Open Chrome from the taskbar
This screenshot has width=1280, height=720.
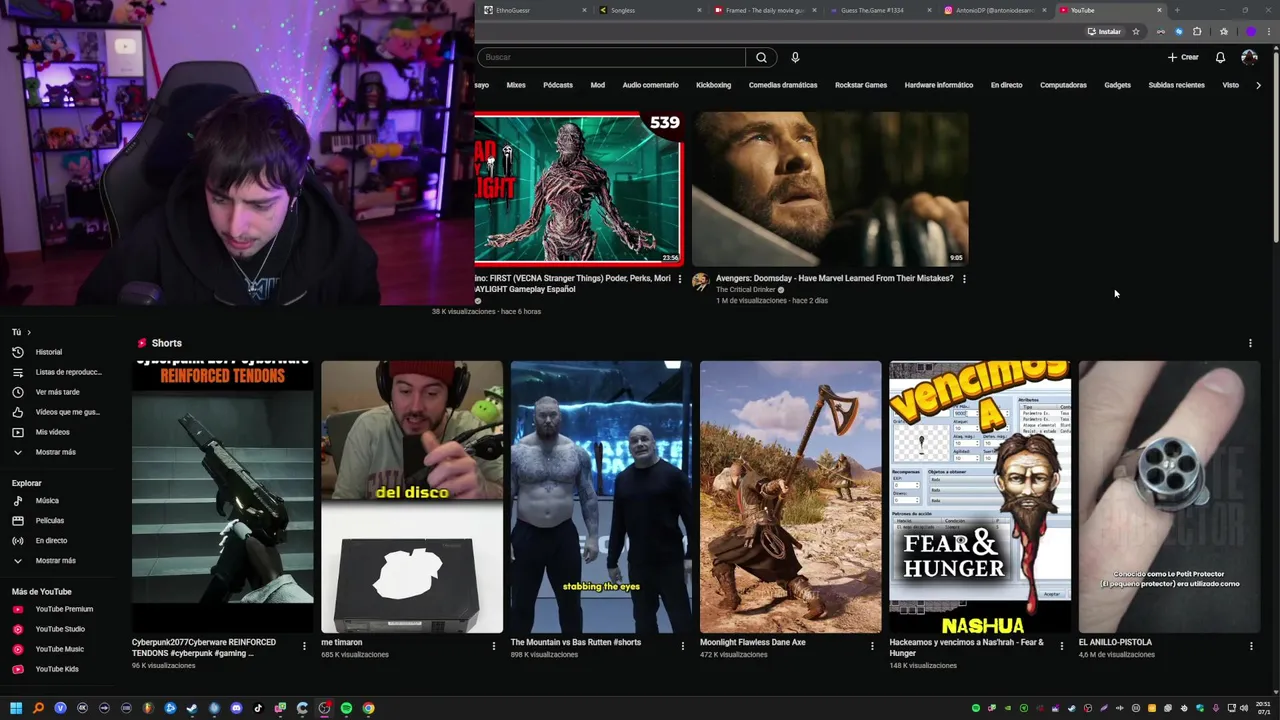[x=368, y=708]
